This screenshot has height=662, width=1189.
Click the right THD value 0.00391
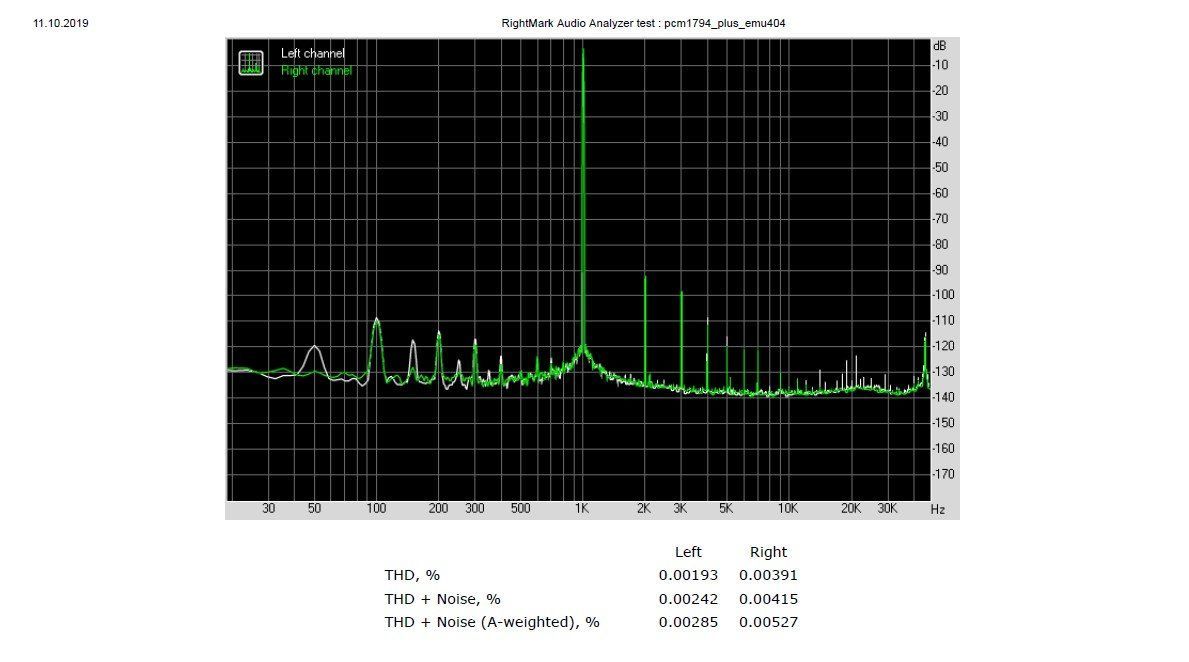click(x=768, y=576)
